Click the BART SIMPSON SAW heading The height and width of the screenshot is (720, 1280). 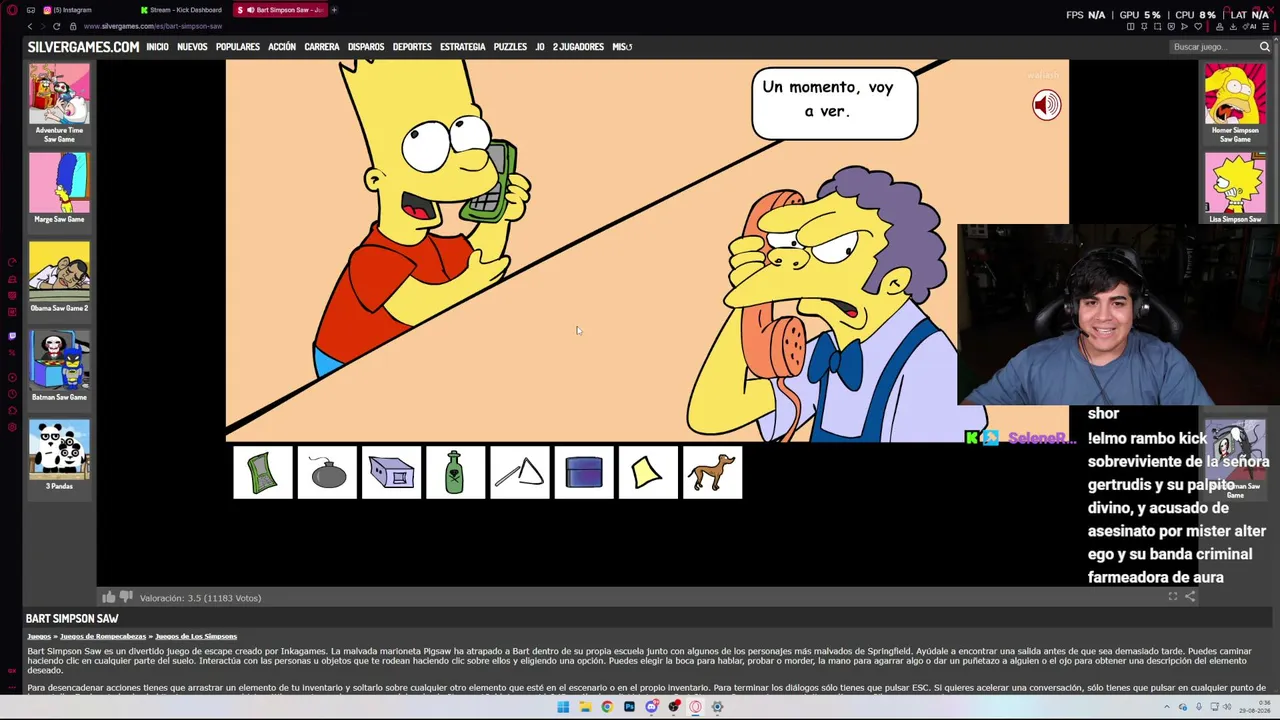pos(72,619)
